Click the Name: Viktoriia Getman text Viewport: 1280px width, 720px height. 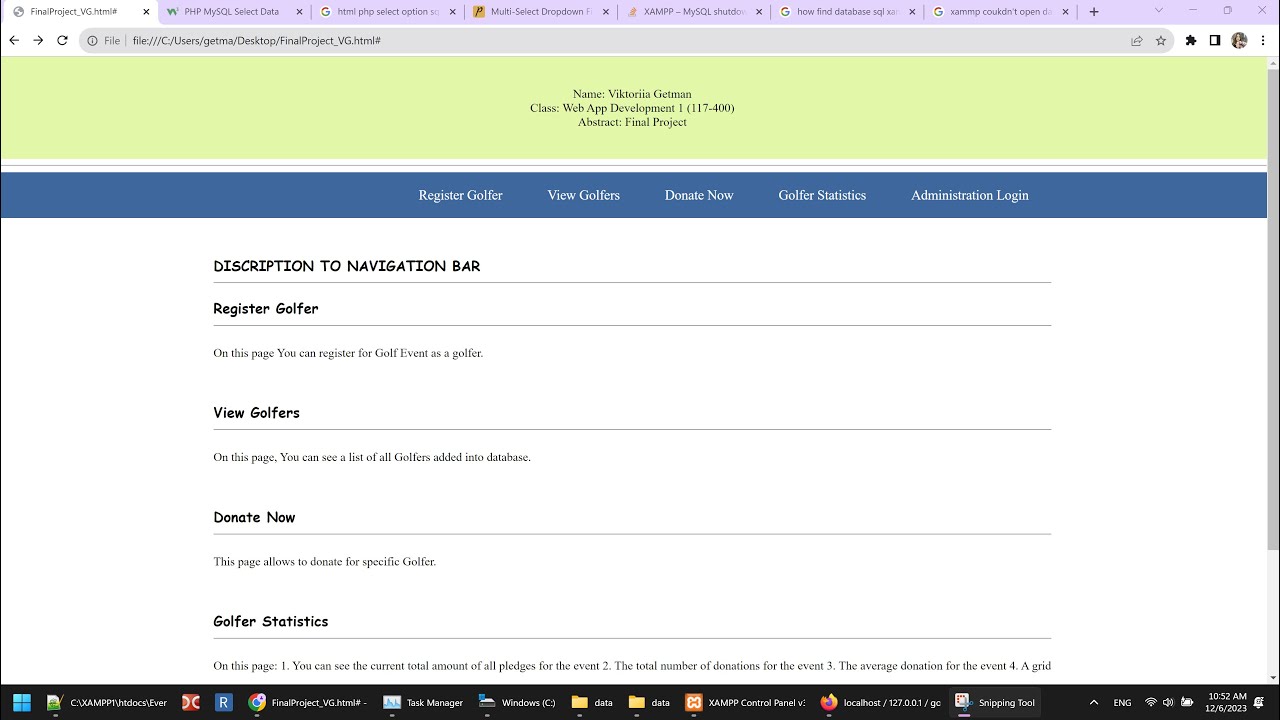pyautogui.click(x=632, y=94)
